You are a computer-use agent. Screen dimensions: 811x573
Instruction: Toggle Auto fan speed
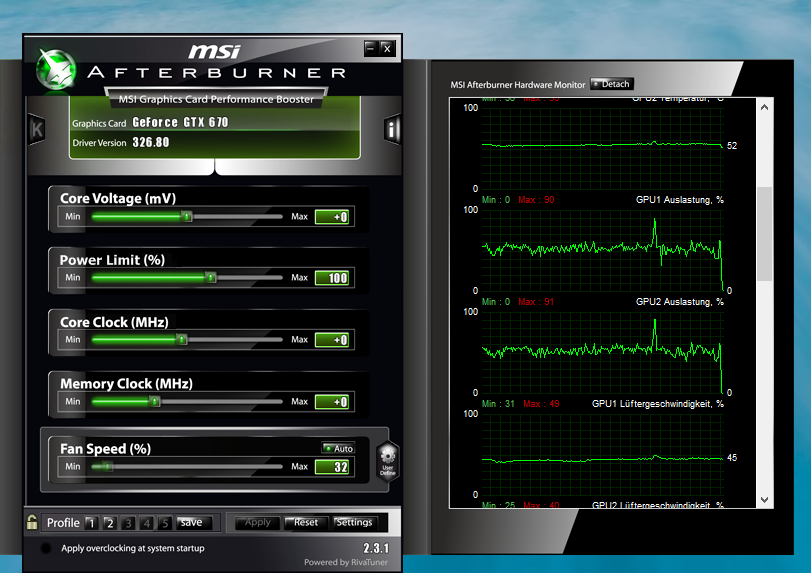pyautogui.click(x=338, y=448)
